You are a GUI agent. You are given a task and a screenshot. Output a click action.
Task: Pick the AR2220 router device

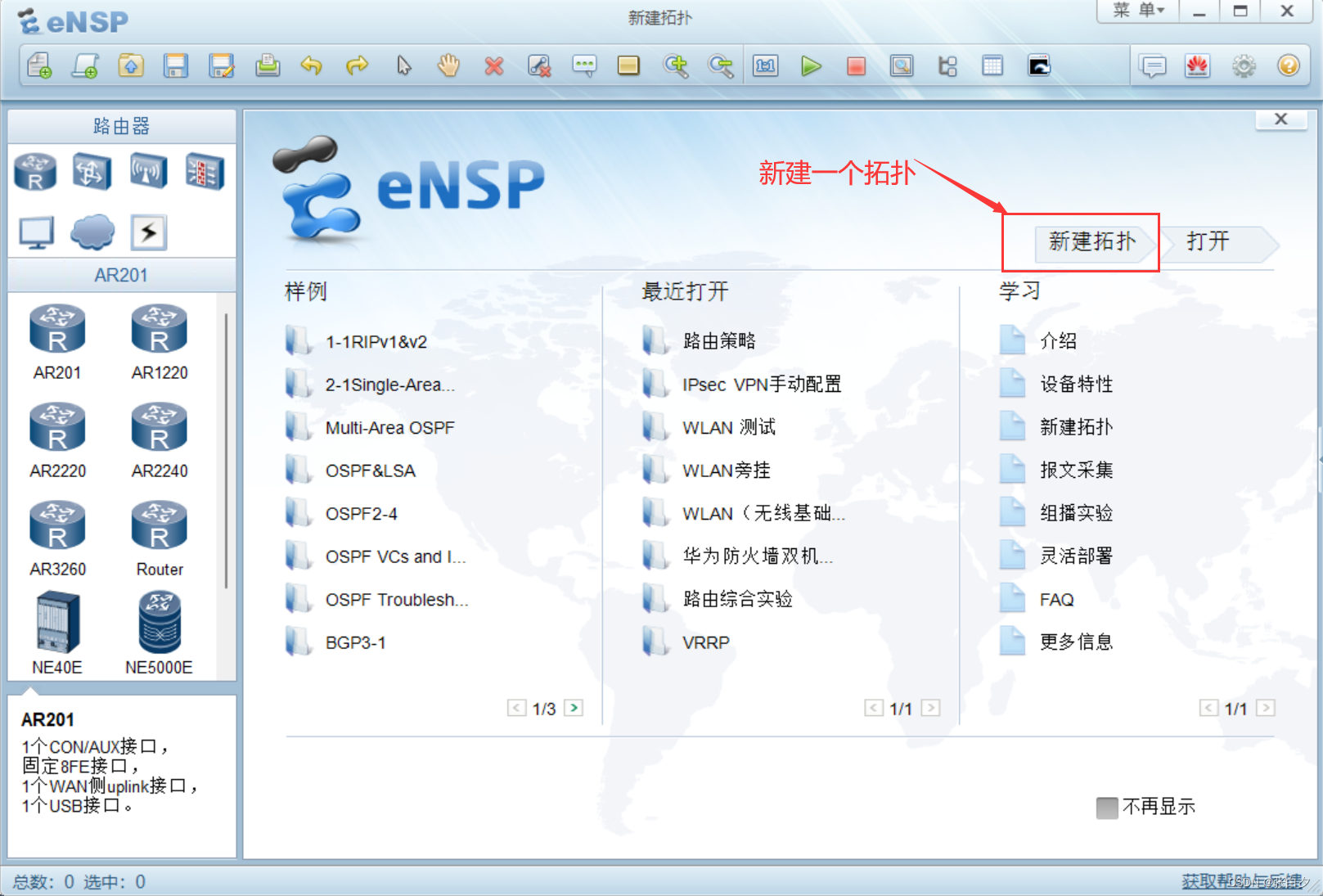coord(57,440)
